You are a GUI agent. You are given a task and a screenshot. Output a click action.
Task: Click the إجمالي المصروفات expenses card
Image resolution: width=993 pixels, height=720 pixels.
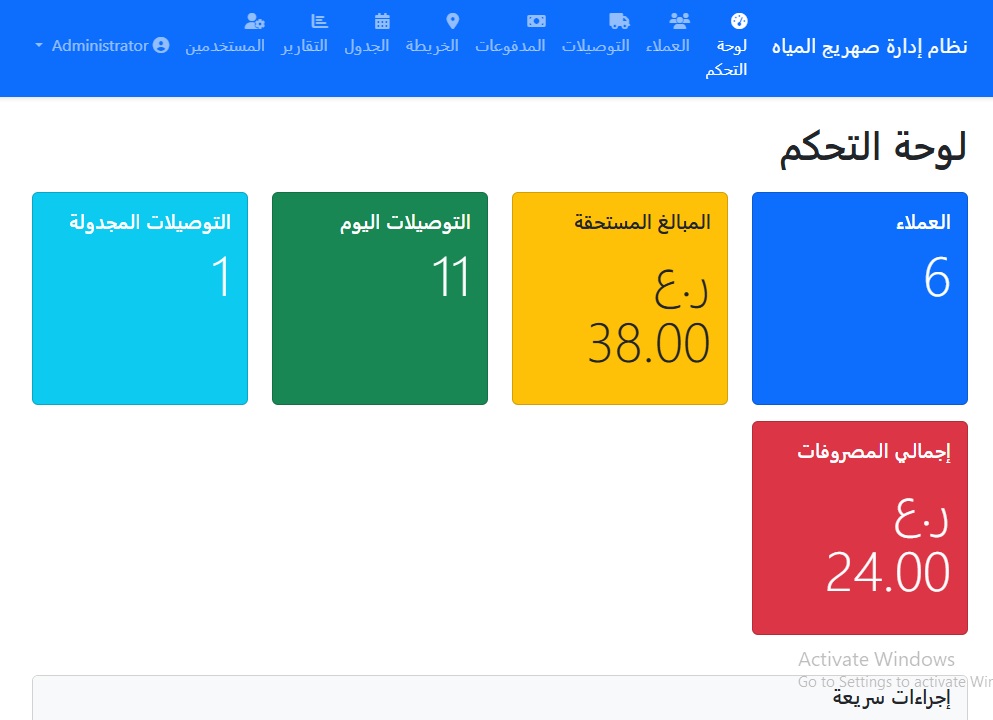[859, 528]
